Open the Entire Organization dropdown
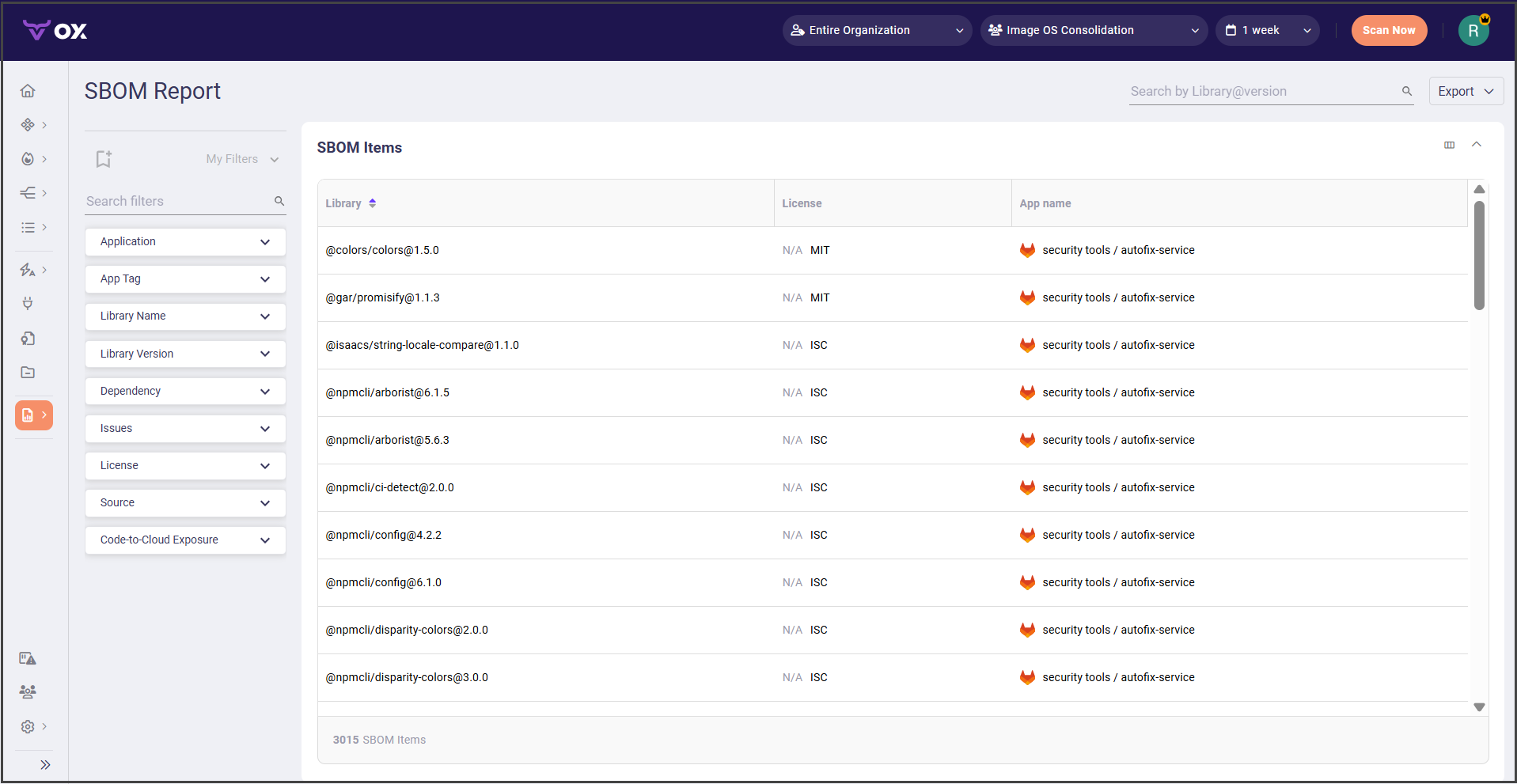The image size is (1517, 784). [x=876, y=31]
